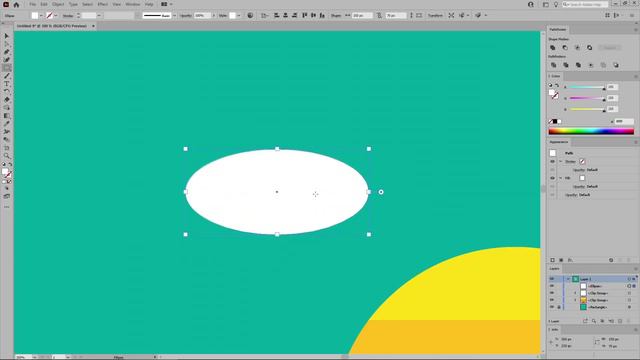Click Clear Appearance icon in Appearance panel
Screen dimensions: 640x360
[x=611, y=260]
